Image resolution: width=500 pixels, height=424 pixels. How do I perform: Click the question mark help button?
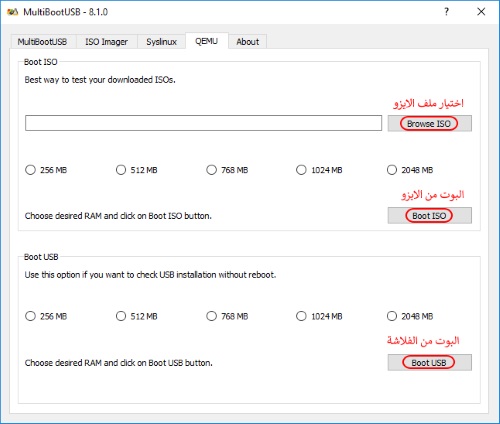click(446, 12)
